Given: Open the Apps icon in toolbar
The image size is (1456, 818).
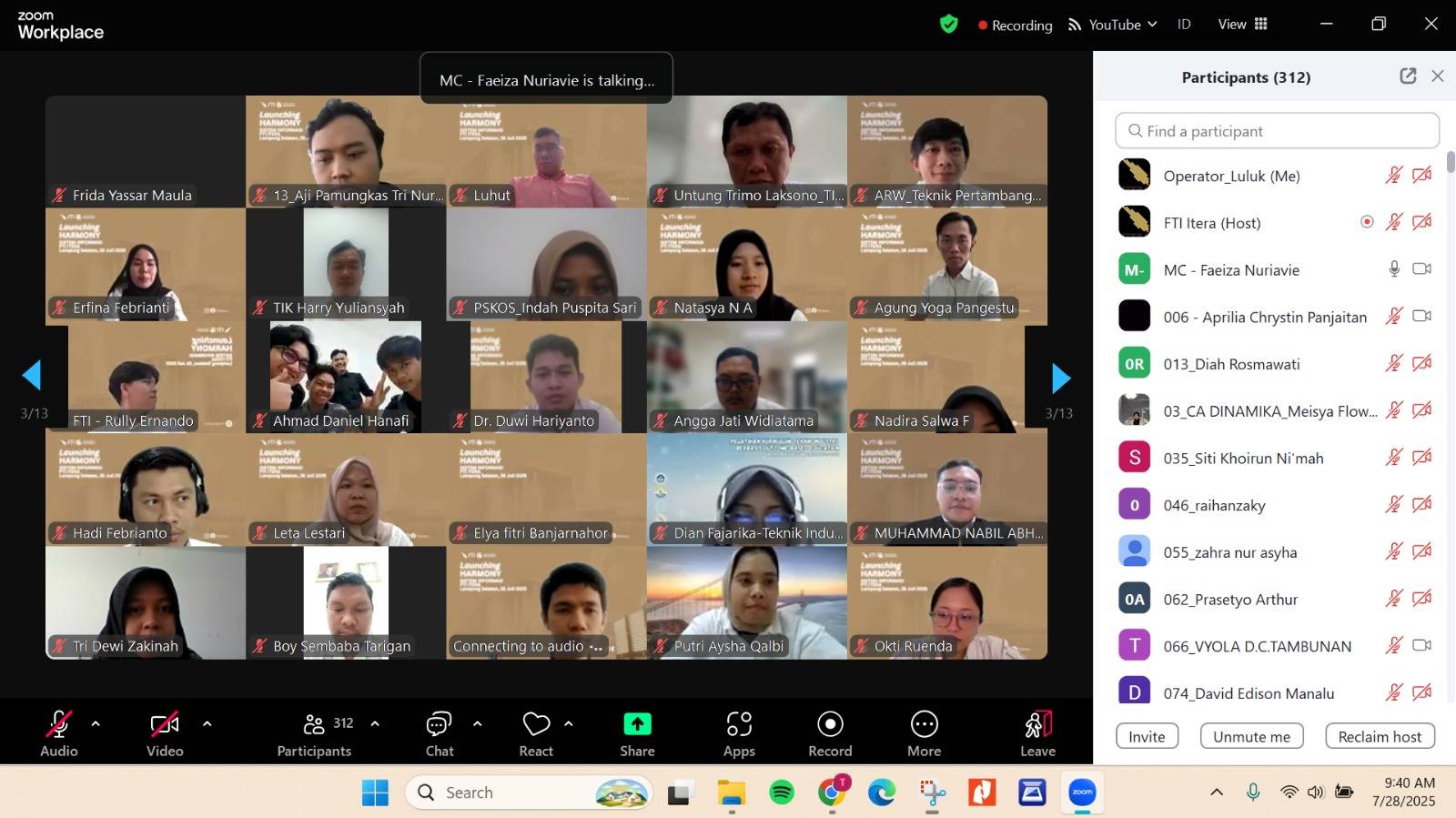Looking at the screenshot, I should (x=739, y=725).
